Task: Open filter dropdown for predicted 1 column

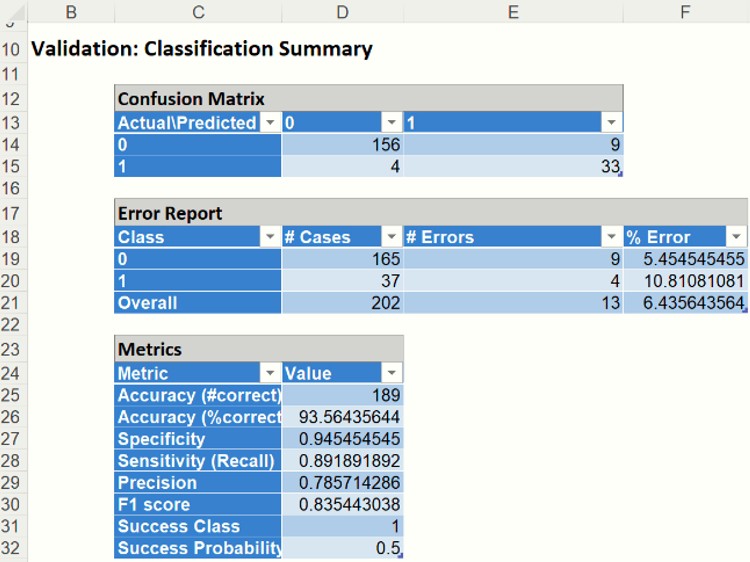Action: [x=611, y=123]
